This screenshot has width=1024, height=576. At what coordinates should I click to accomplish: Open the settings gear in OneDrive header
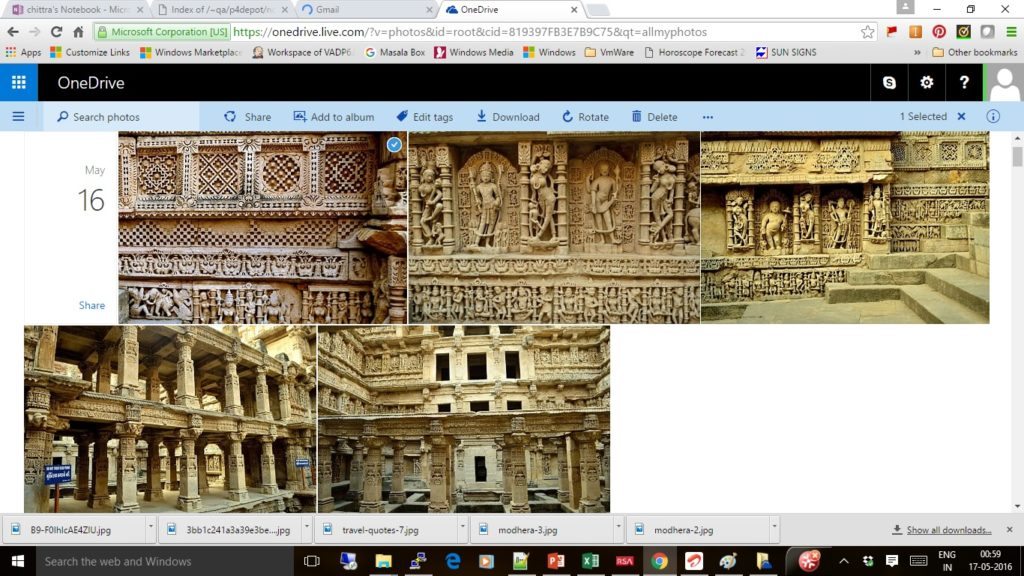point(927,83)
